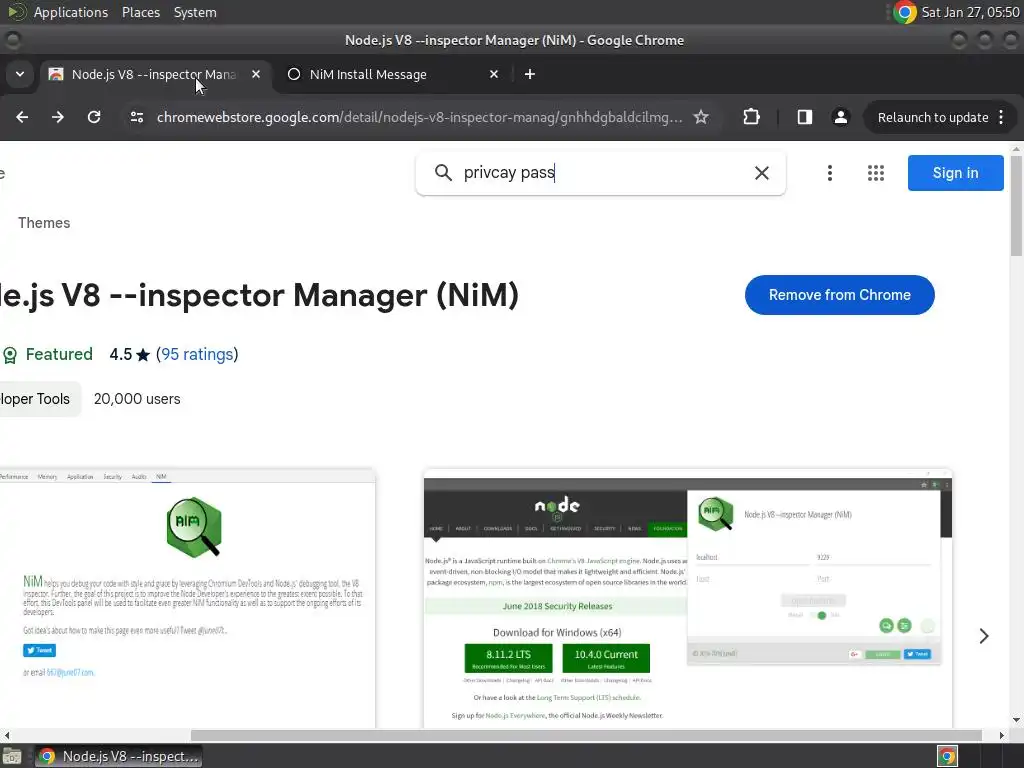This screenshot has width=1024, height=768.
Task: Open the Chrome menu via Relaunch to update
Action: 940,117
